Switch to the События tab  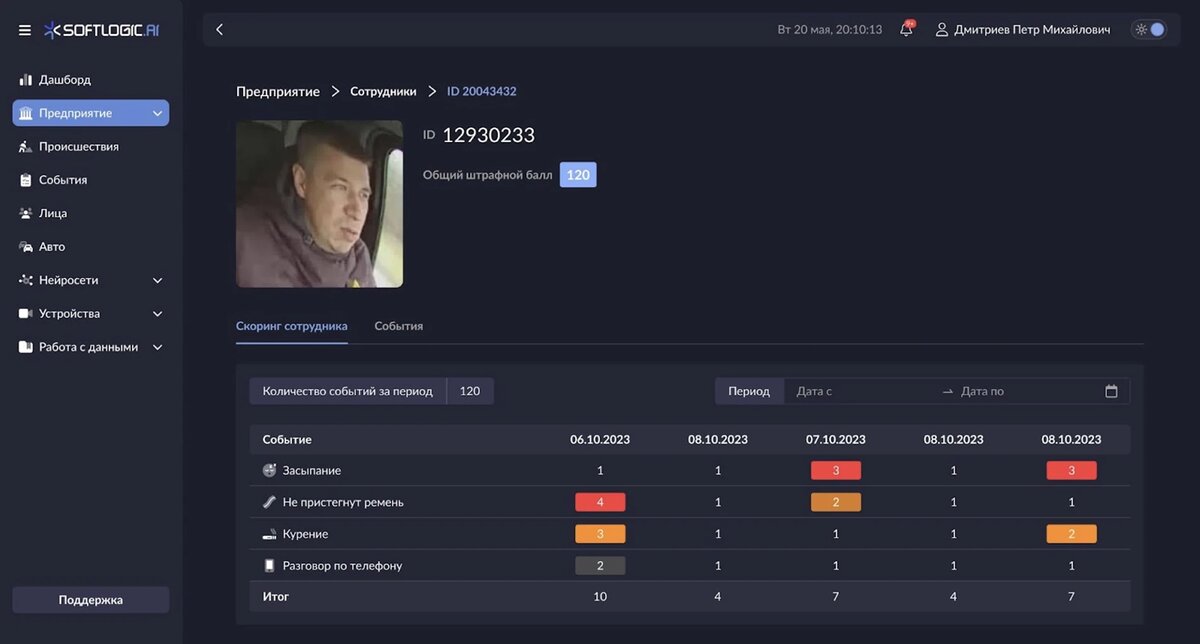[399, 326]
